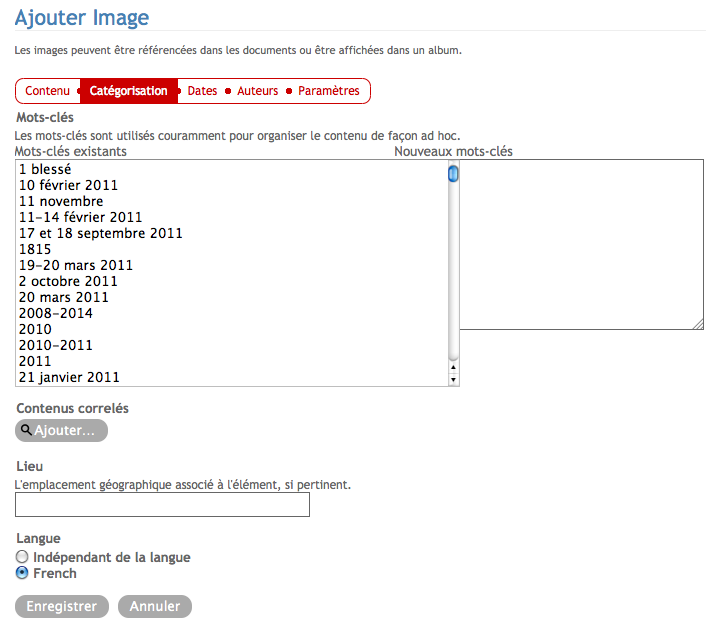
Task: Select the French language radio button
Action: tap(22, 573)
